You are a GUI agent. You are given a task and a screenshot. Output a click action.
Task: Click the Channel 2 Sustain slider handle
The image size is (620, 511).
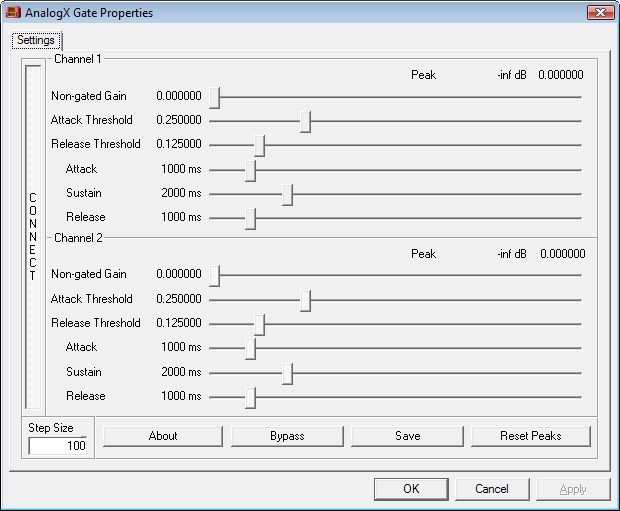pos(287,373)
